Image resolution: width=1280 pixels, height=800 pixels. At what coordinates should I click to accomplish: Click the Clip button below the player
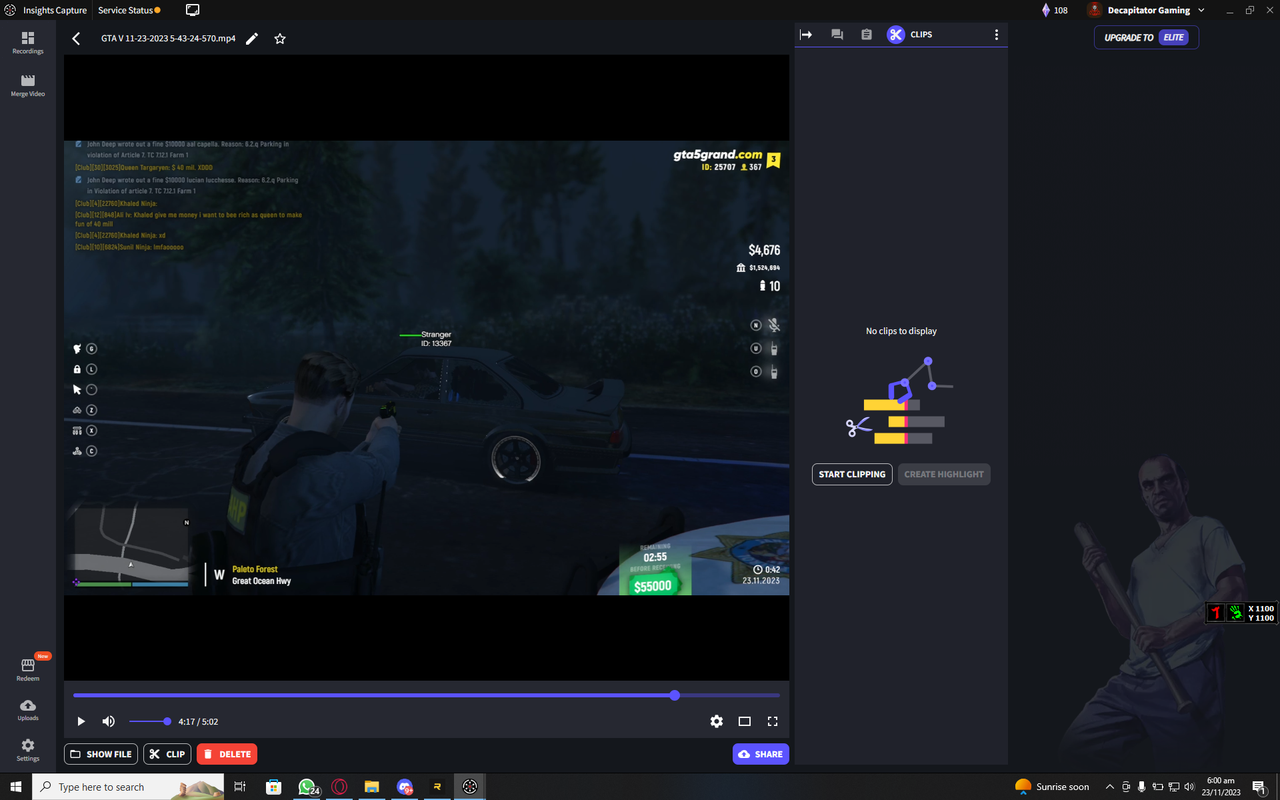coord(167,754)
